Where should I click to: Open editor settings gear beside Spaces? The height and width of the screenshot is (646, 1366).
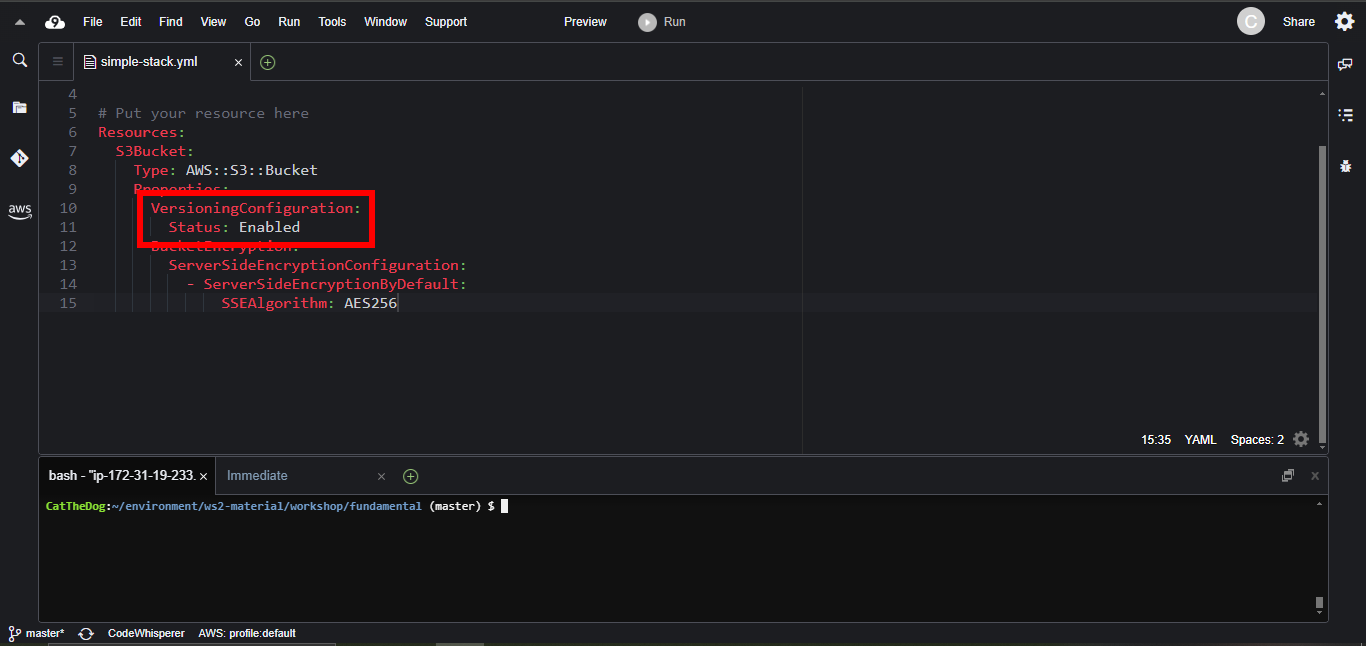tap(1301, 439)
